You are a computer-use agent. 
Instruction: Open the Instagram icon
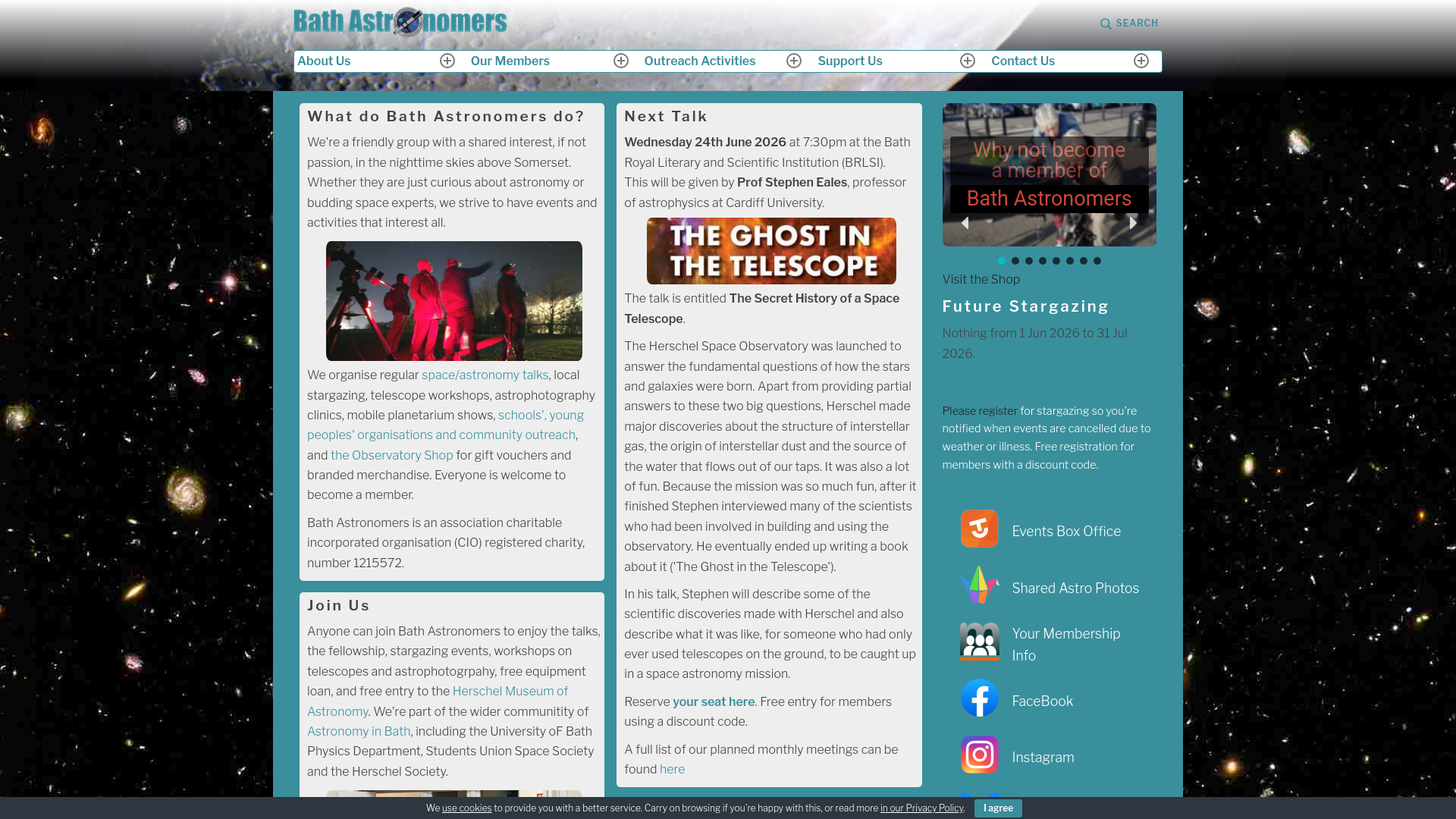coord(979,755)
